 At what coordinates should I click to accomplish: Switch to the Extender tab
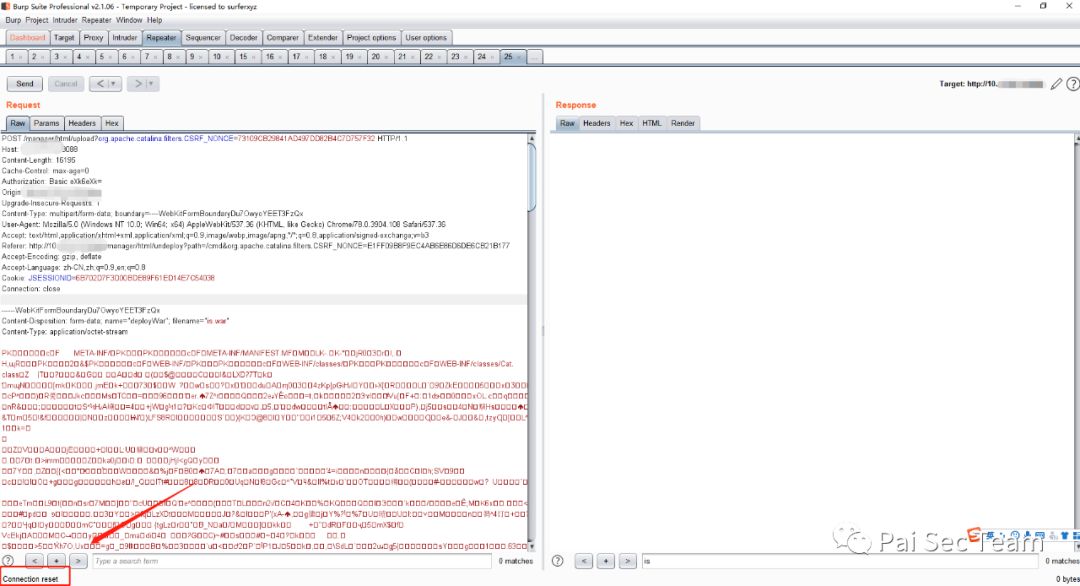tap(322, 38)
